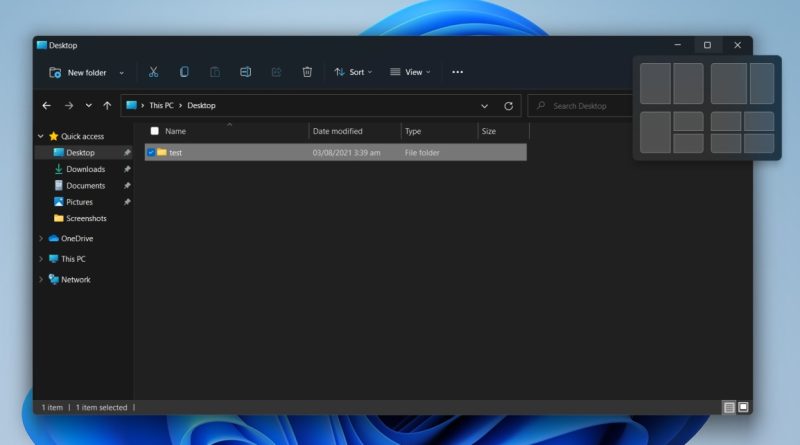Open the See more three-dots menu
The image size is (800, 445).
458,72
